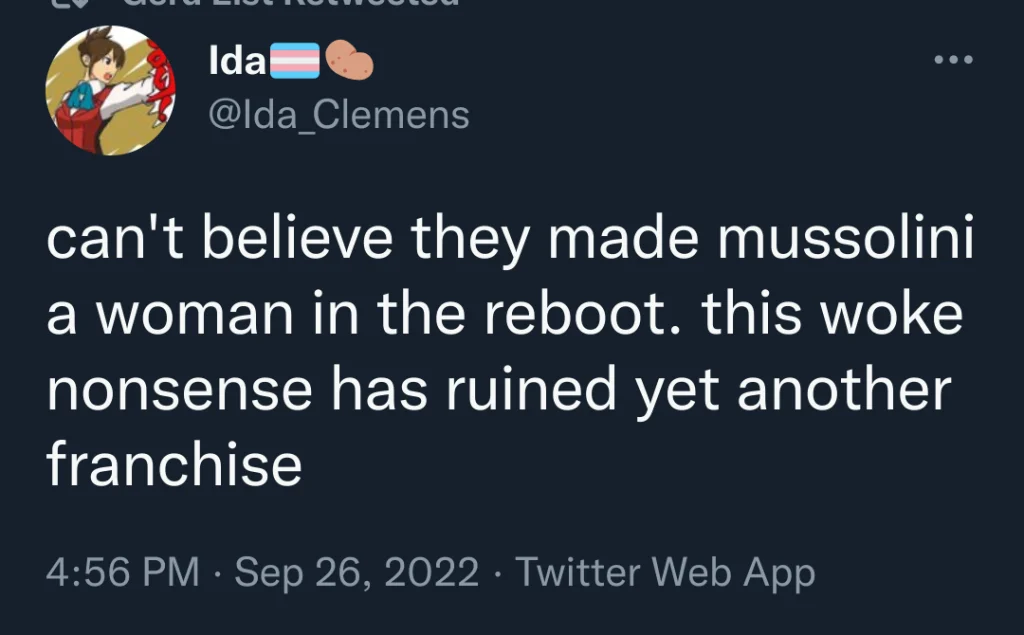The height and width of the screenshot is (635, 1024).
Task: Click the 4:56 PM timestamp
Action: pos(123,572)
